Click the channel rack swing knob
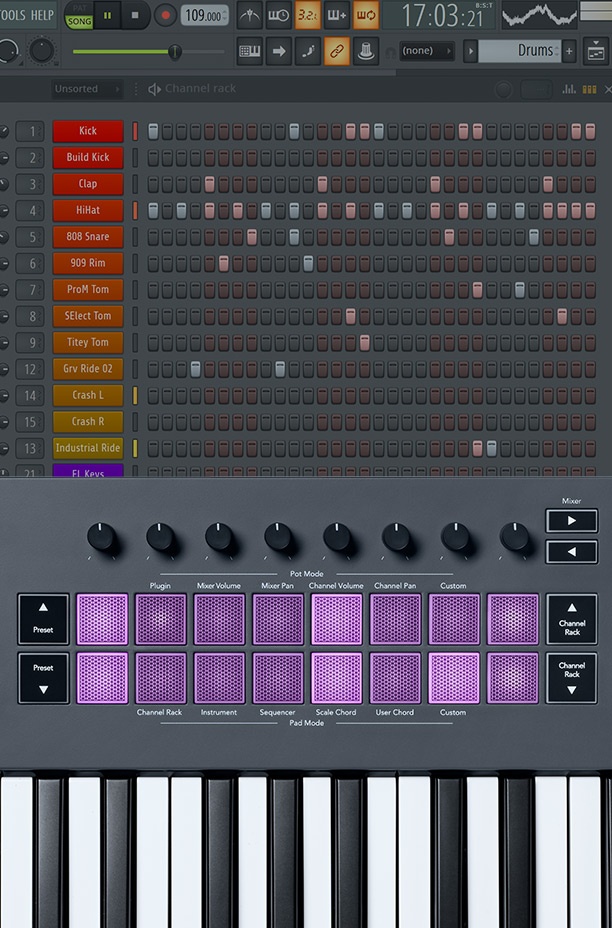This screenshot has width=612, height=928. pos(503,89)
